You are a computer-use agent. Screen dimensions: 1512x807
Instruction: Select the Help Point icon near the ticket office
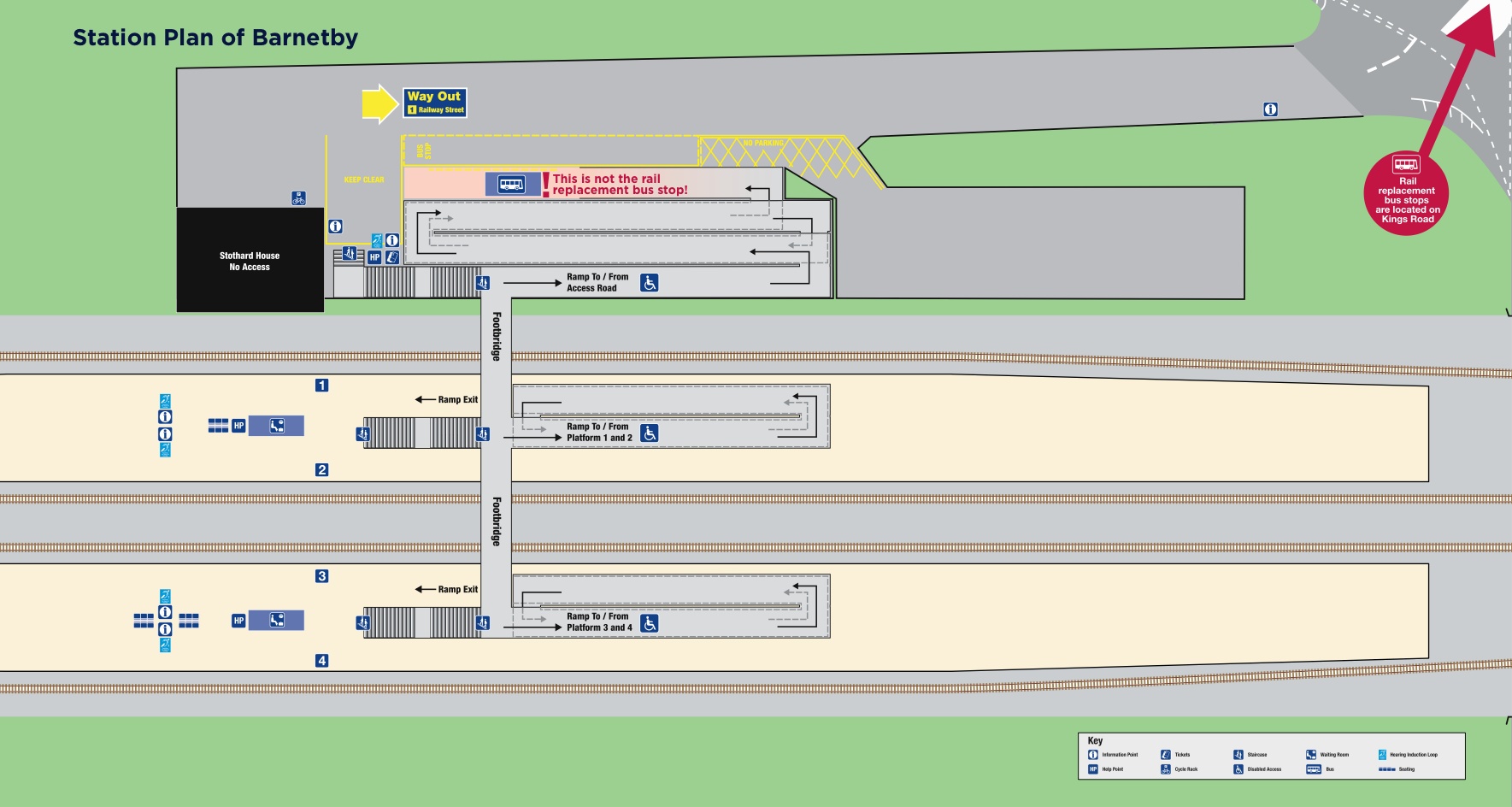click(x=376, y=255)
